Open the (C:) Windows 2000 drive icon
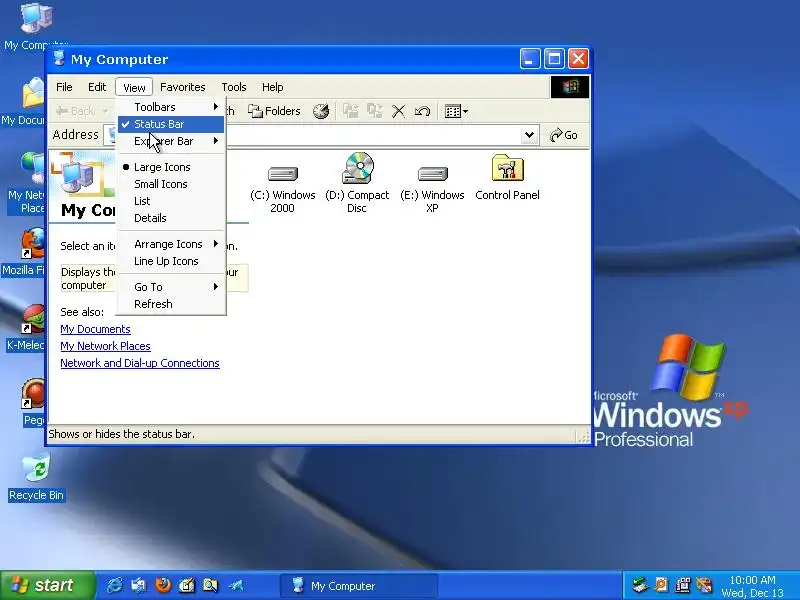The image size is (800, 600). [282, 184]
